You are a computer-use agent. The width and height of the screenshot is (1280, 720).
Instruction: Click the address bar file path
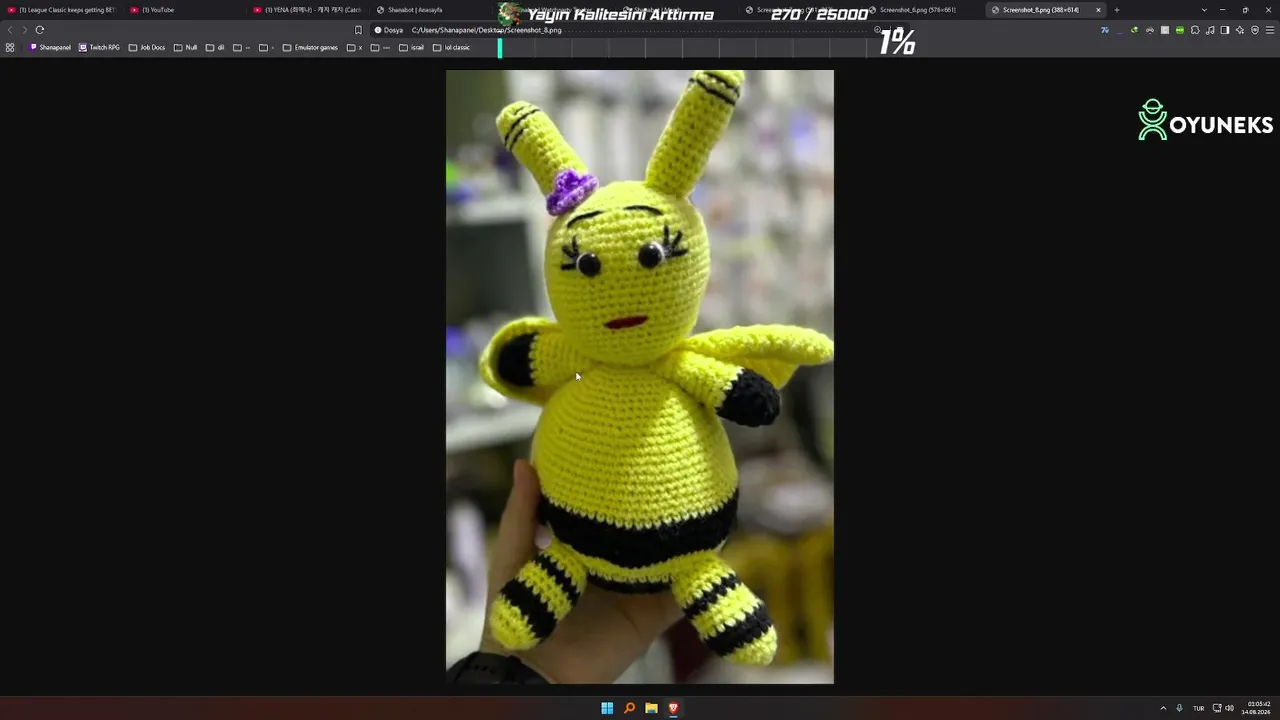(486, 30)
